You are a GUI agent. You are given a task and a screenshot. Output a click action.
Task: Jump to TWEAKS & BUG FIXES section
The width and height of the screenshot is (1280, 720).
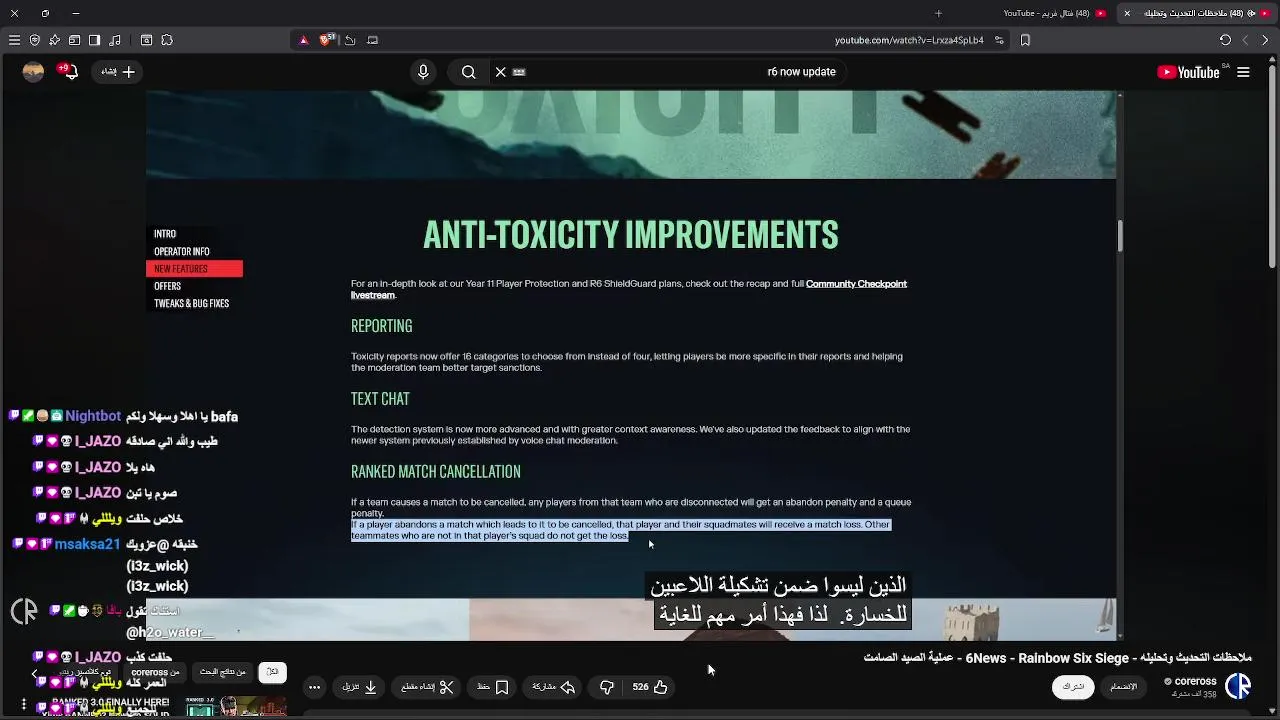[x=192, y=303]
